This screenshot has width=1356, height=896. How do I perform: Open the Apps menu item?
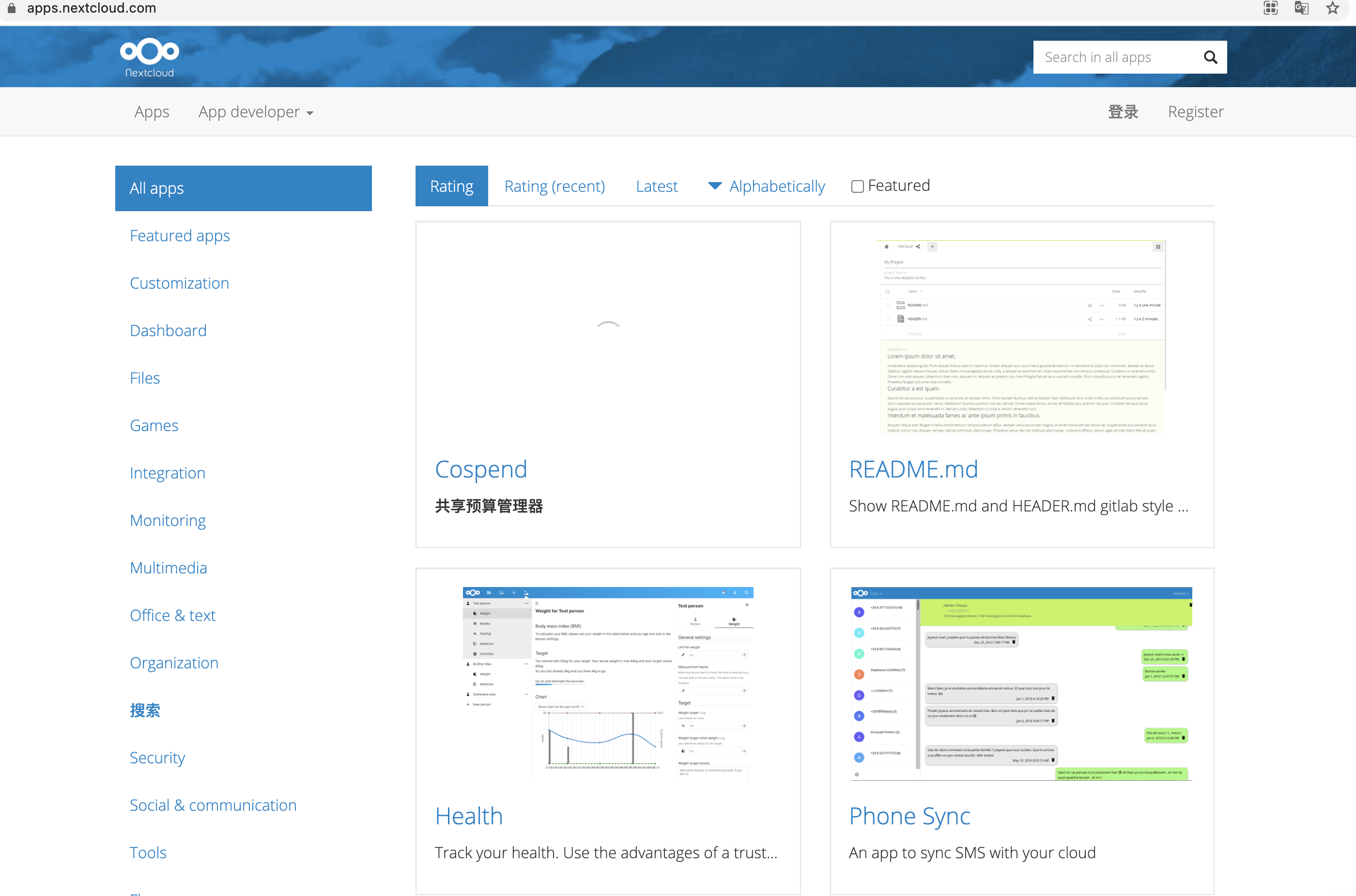(x=152, y=111)
